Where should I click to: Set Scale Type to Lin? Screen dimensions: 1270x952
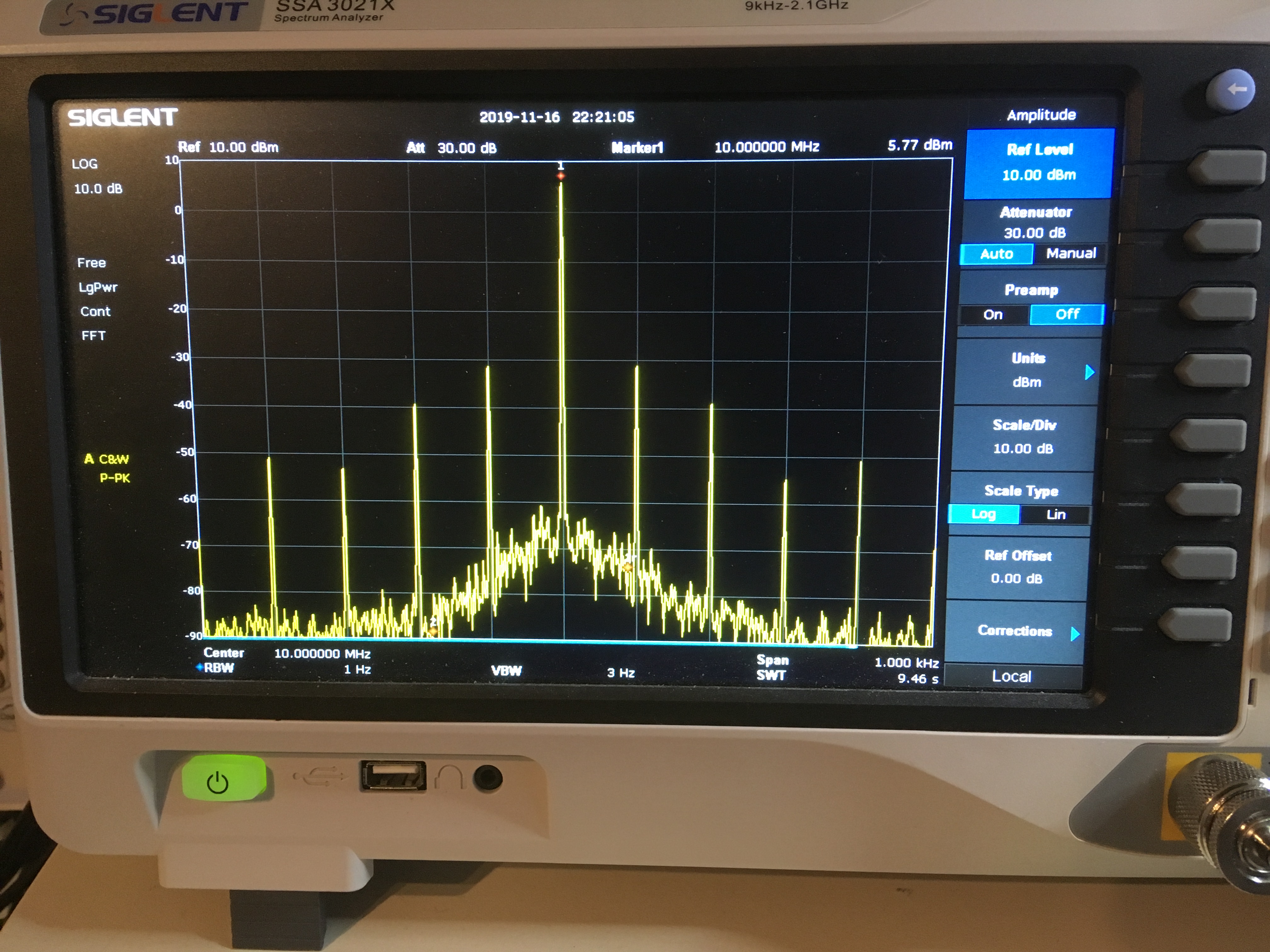pyautogui.click(x=1055, y=514)
